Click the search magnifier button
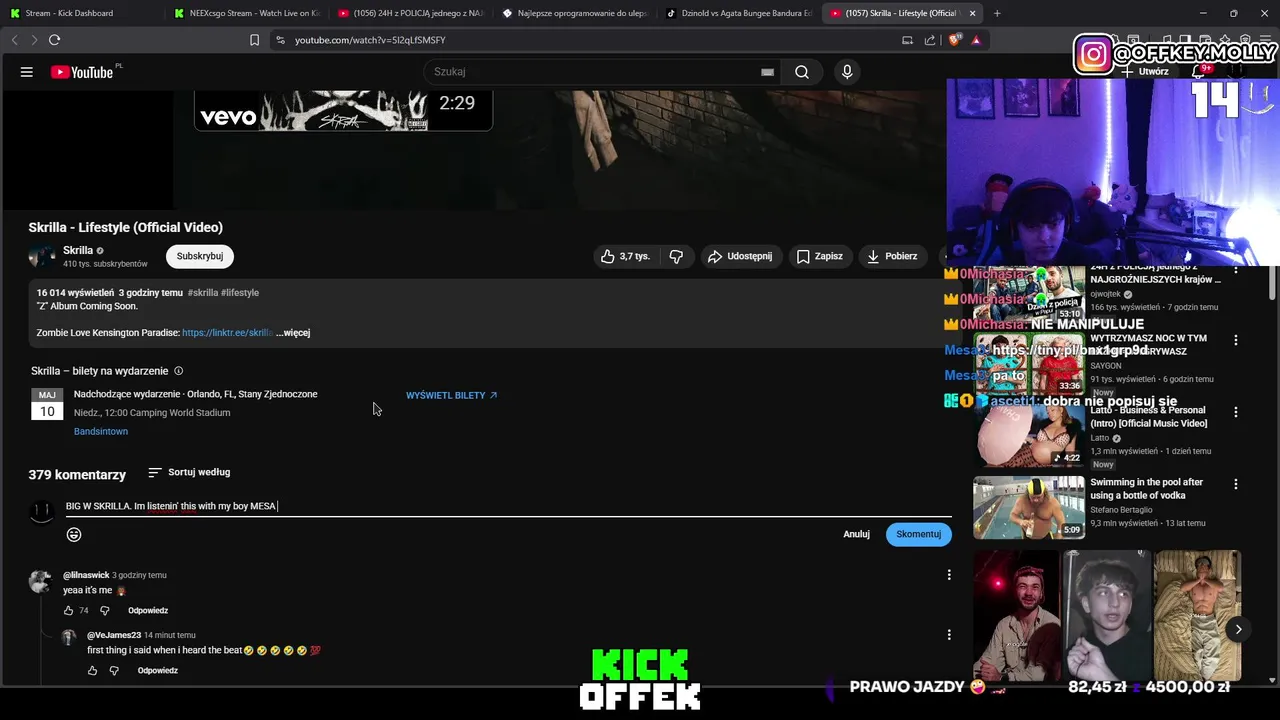The height and width of the screenshot is (720, 1280). point(802,72)
